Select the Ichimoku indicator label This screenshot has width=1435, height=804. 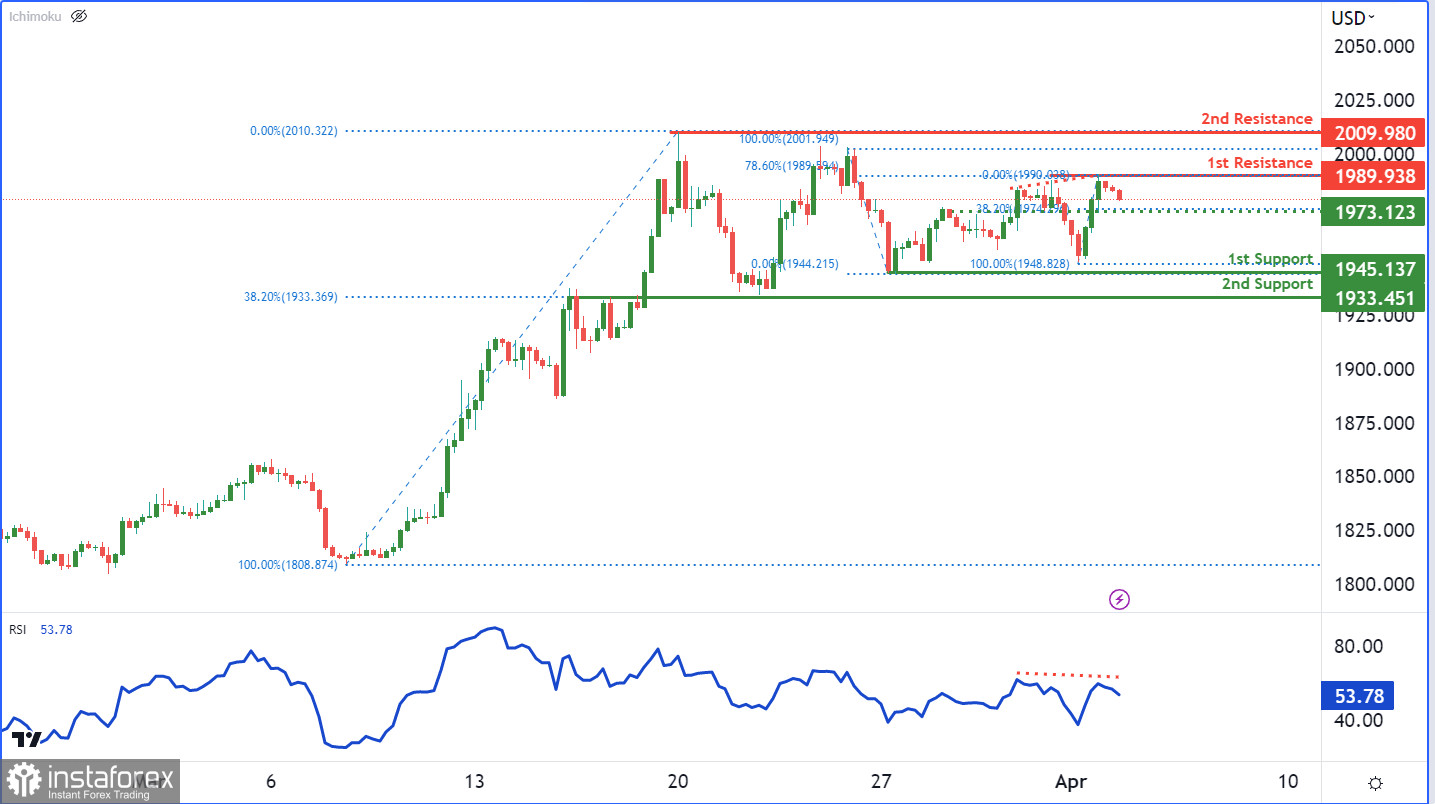click(x=36, y=16)
